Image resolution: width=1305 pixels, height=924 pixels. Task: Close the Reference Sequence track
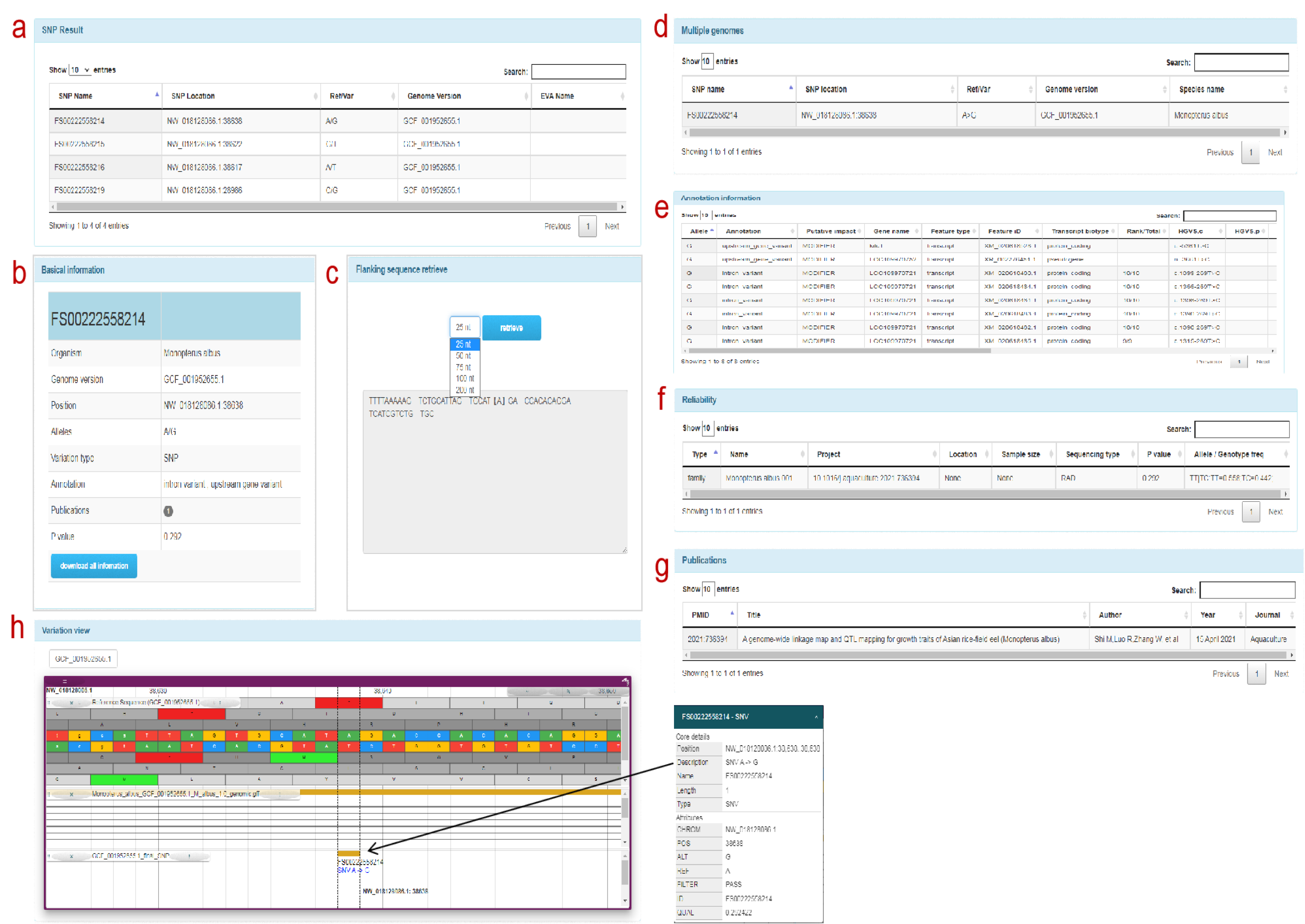tap(71, 703)
